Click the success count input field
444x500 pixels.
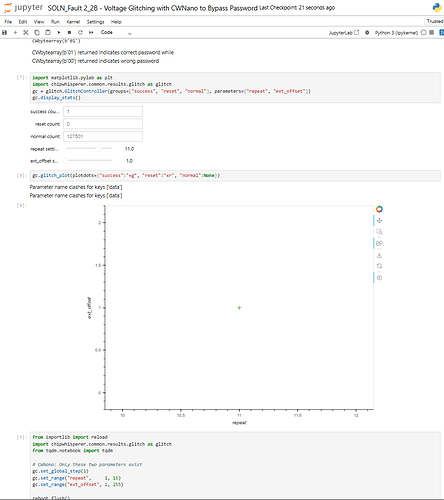[103, 111]
